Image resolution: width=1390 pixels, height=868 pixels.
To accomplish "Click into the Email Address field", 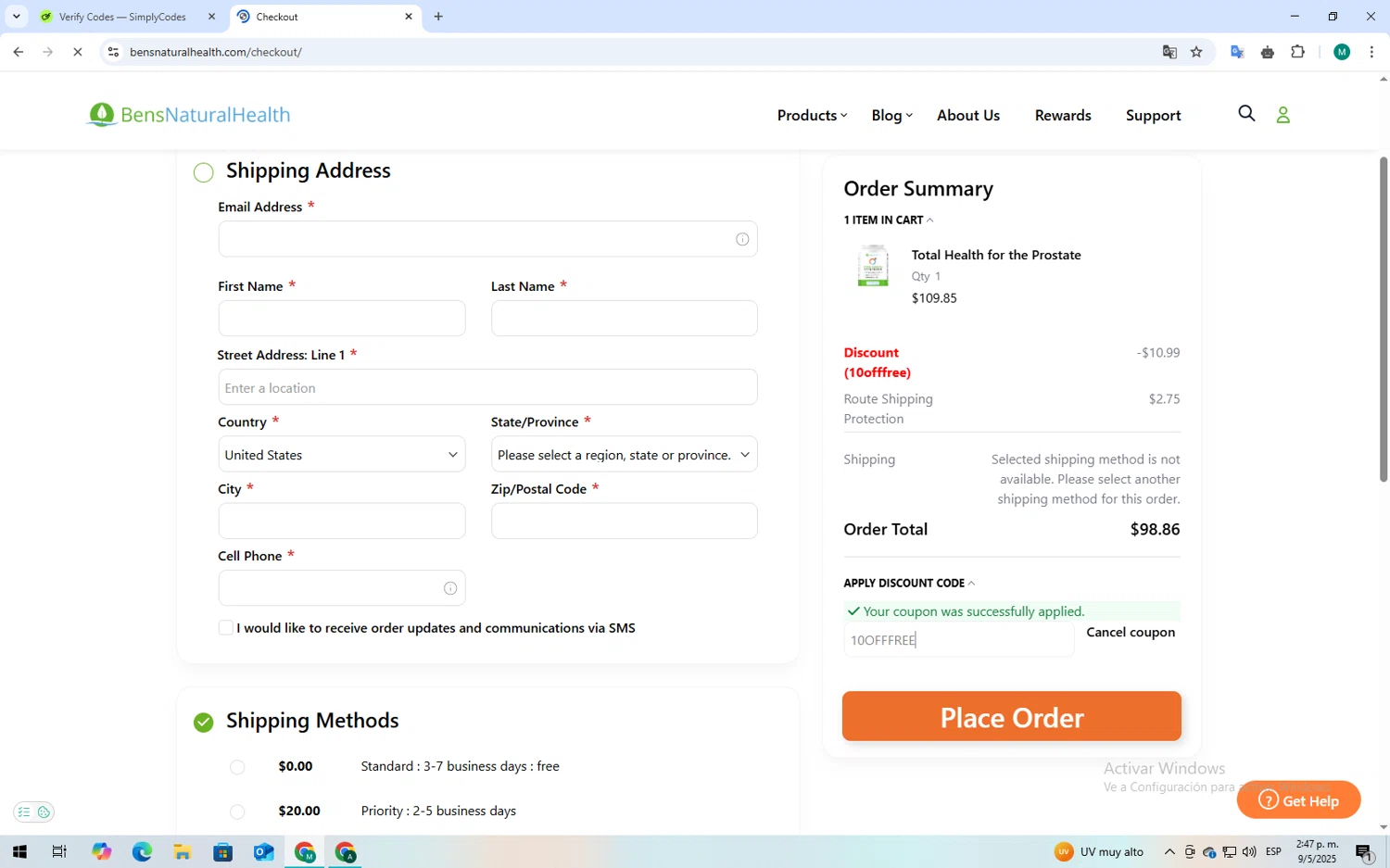I will tap(487, 239).
